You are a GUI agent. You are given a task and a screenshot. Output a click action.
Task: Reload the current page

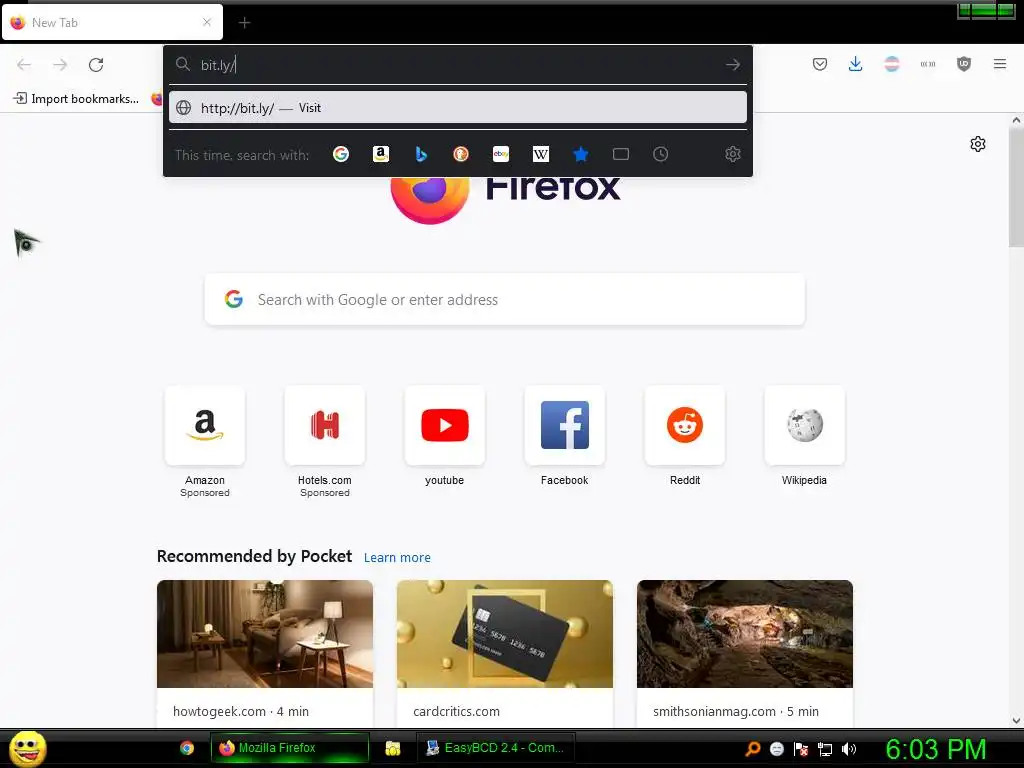[96, 64]
